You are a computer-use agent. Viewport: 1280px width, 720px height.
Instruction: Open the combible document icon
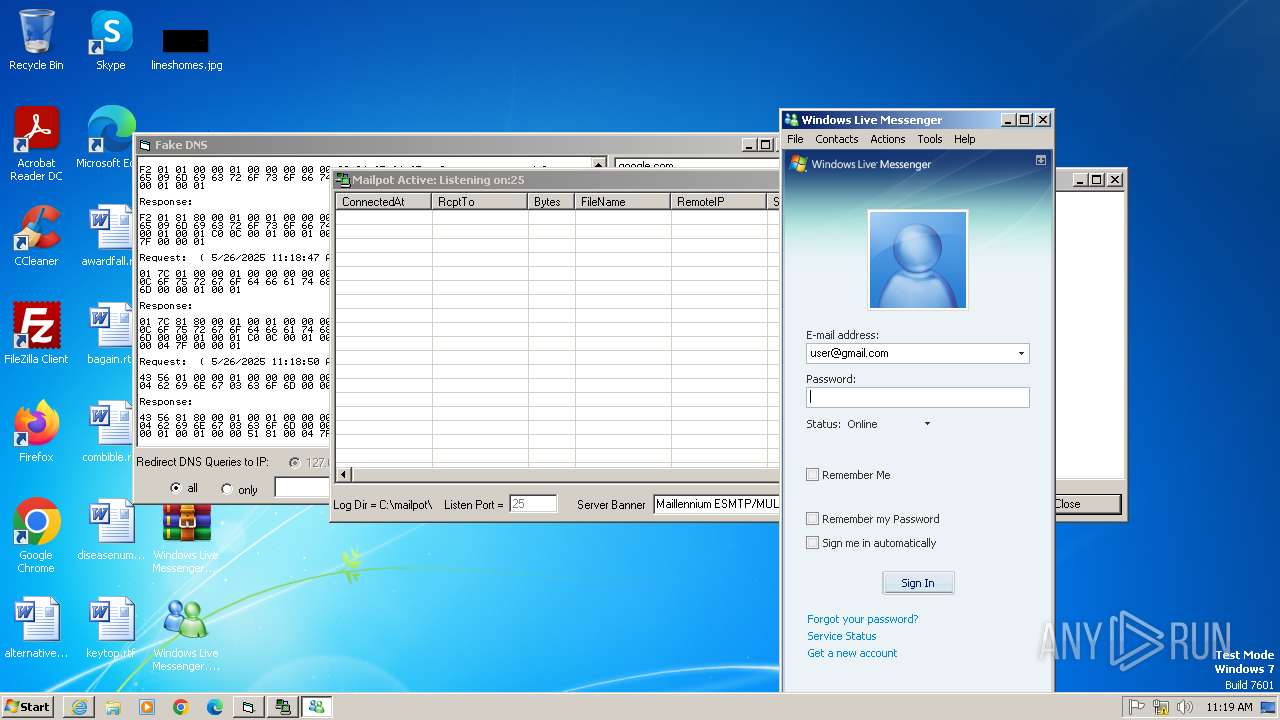click(110, 432)
